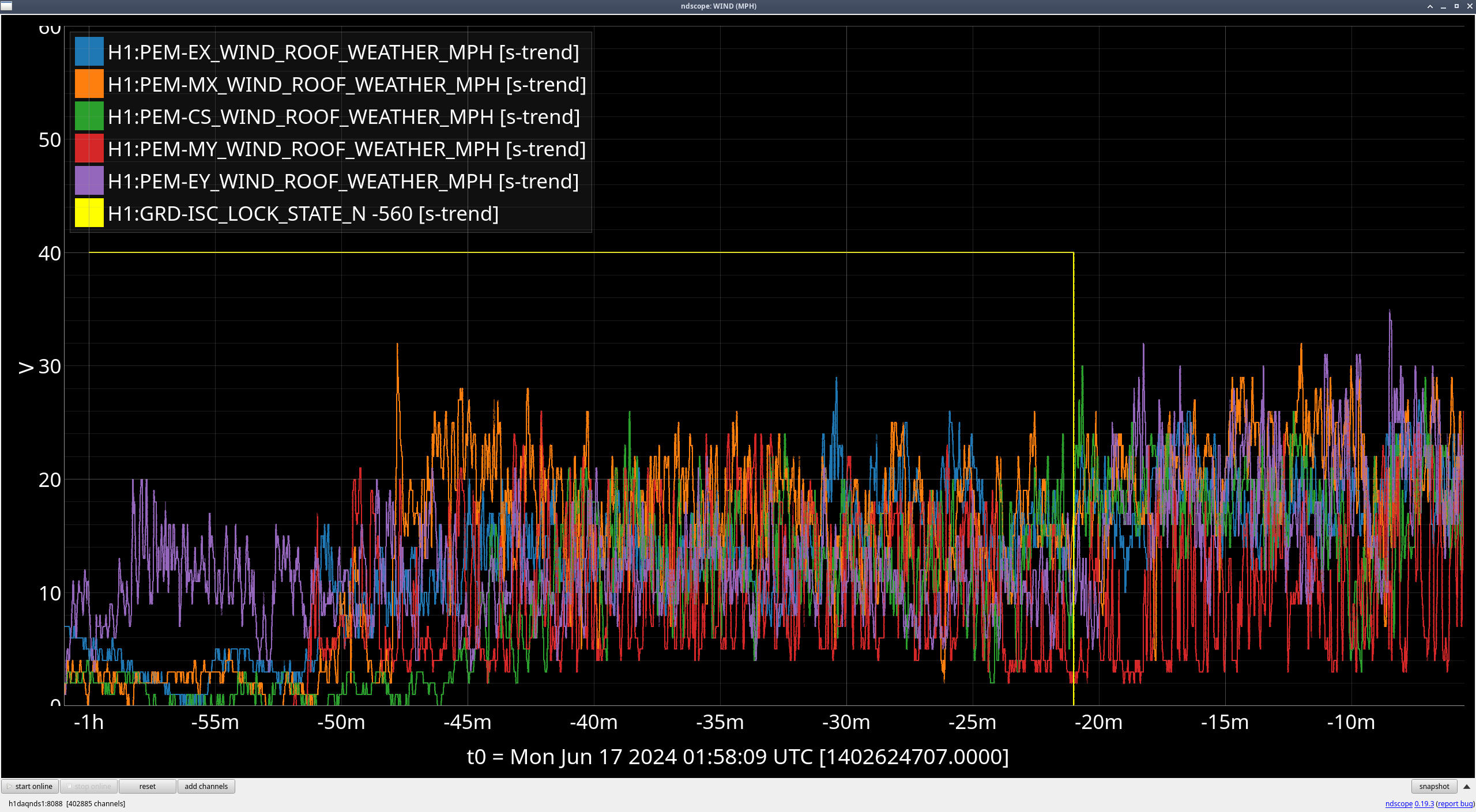Click H1:GRD-ISC_LOCK_STATE_N -560 legend label
Screen dimensions: 1476x812
tap(303, 214)
